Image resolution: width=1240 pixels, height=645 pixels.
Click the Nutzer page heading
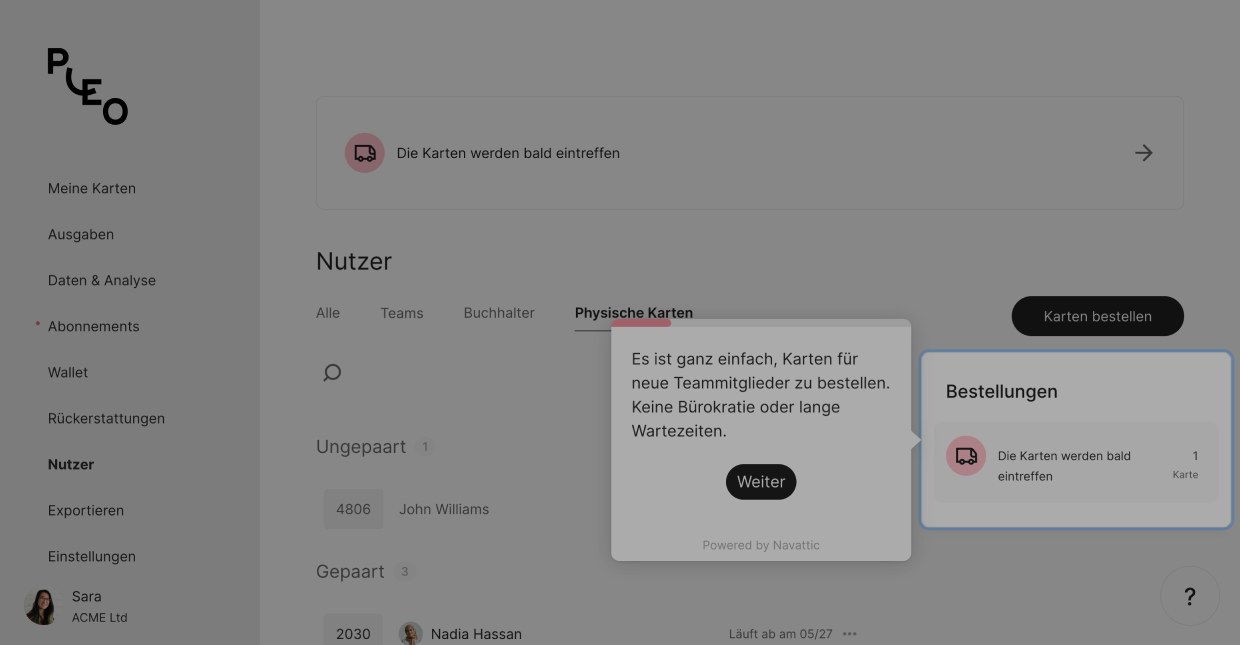pos(354,261)
